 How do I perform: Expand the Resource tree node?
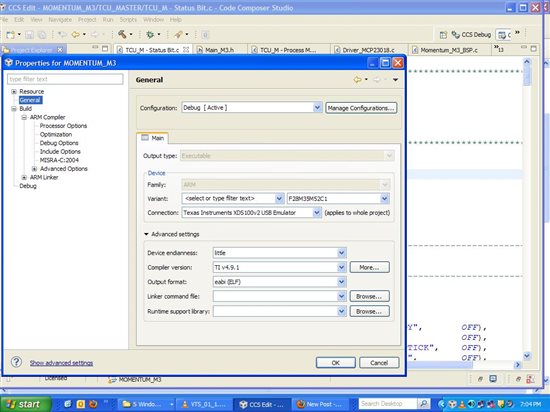click(x=14, y=92)
